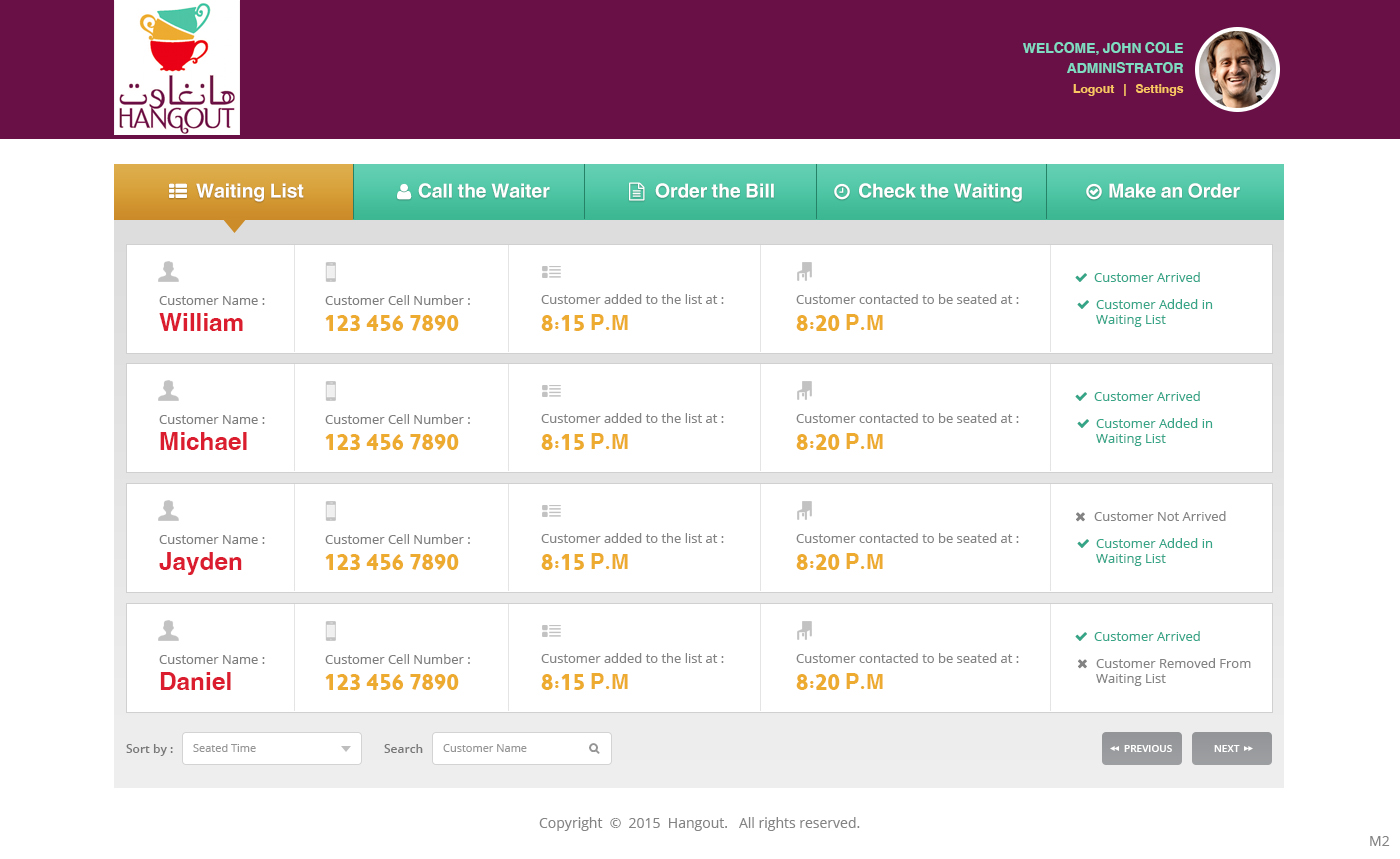Click the list icon in Jayden's row

[551, 511]
